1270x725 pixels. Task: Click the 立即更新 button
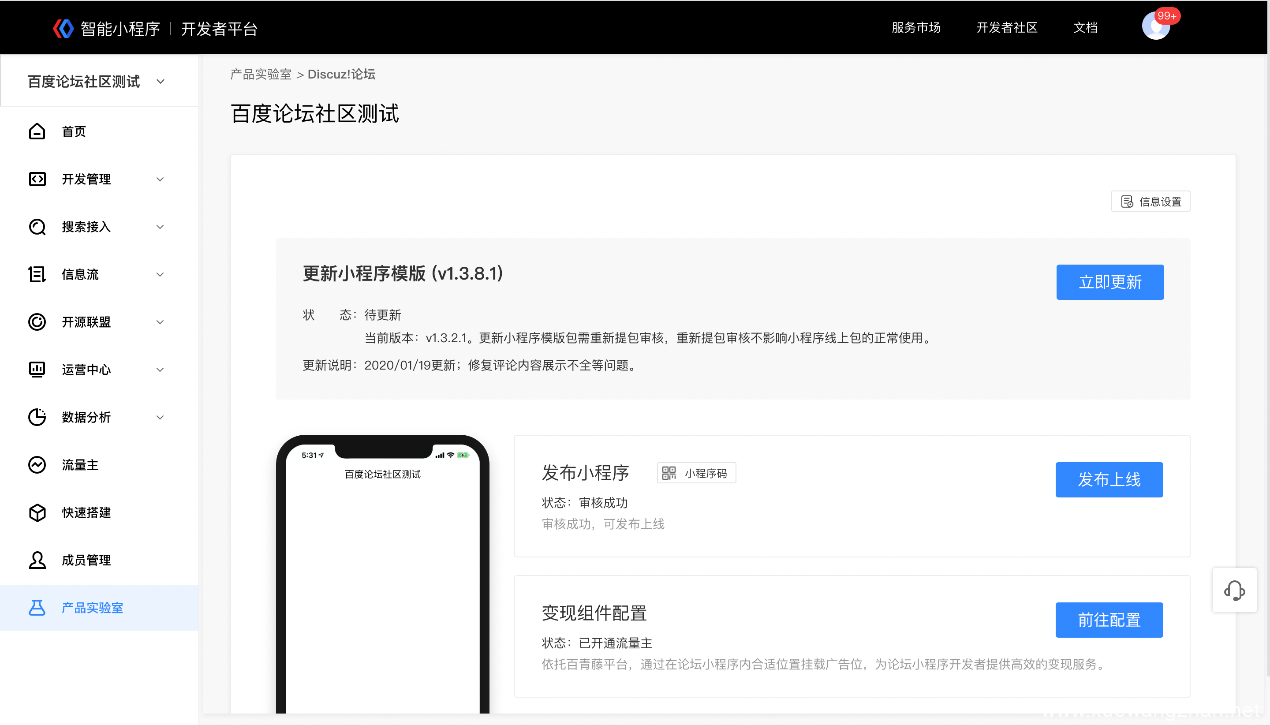pyautogui.click(x=1109, y=282)
